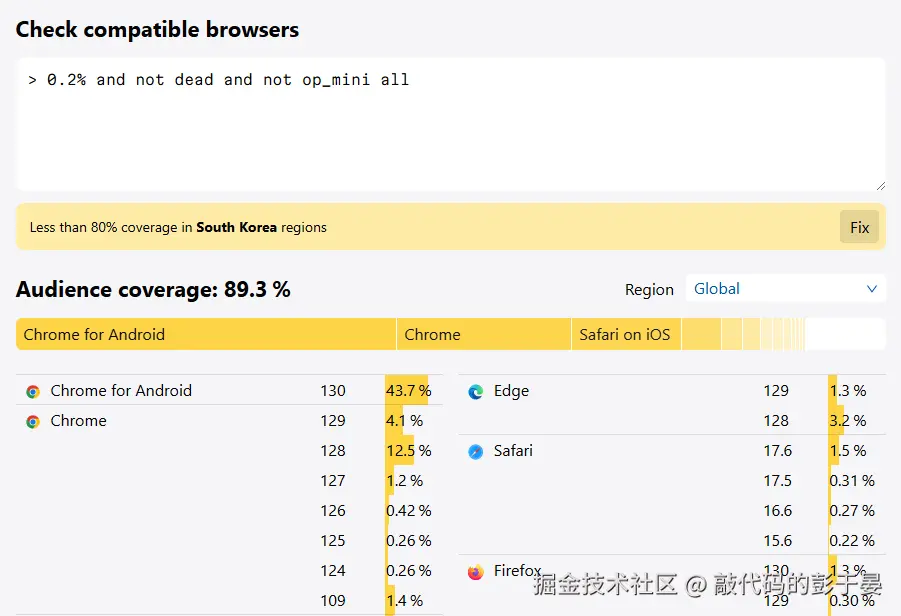Click Chrome version 109 cell
This screenshot has width=901, height=616.
[x=333, y=600]
